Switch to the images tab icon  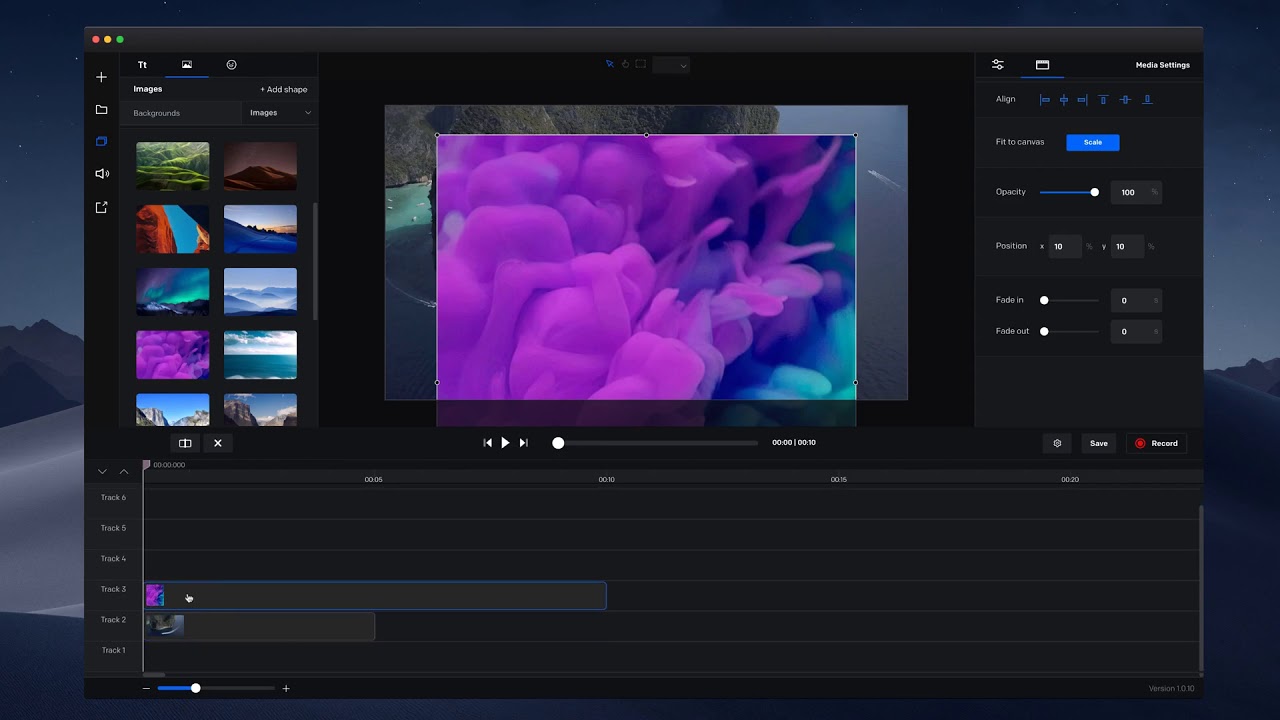coord(187,65)
